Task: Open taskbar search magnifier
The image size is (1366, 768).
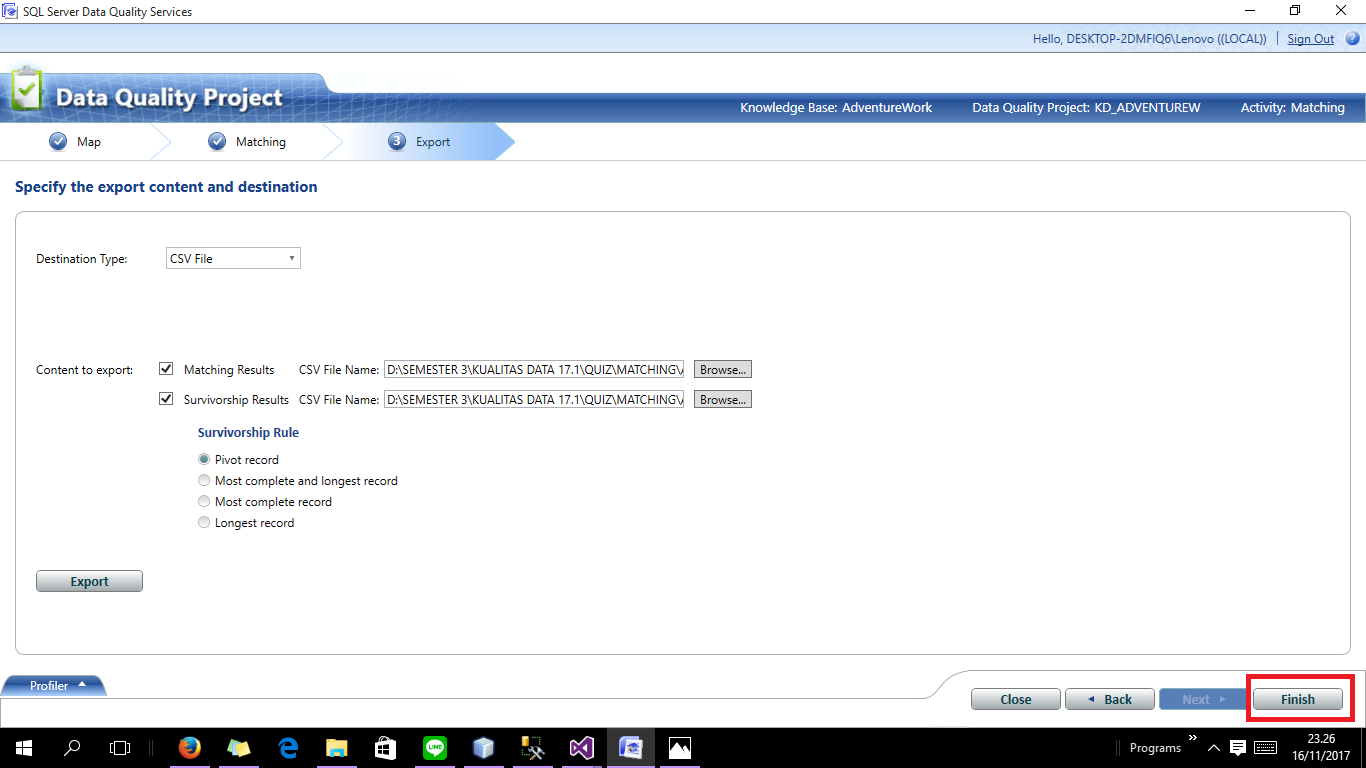Action: click(x=72, y=747)
